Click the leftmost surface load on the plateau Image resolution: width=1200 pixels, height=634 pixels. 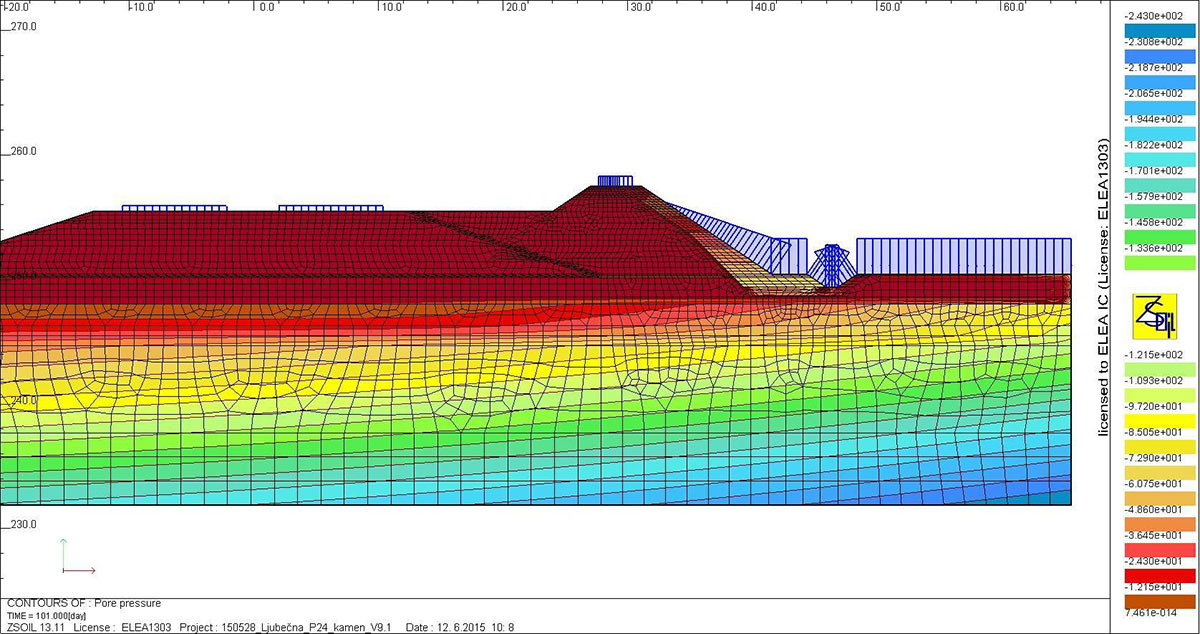174,208
